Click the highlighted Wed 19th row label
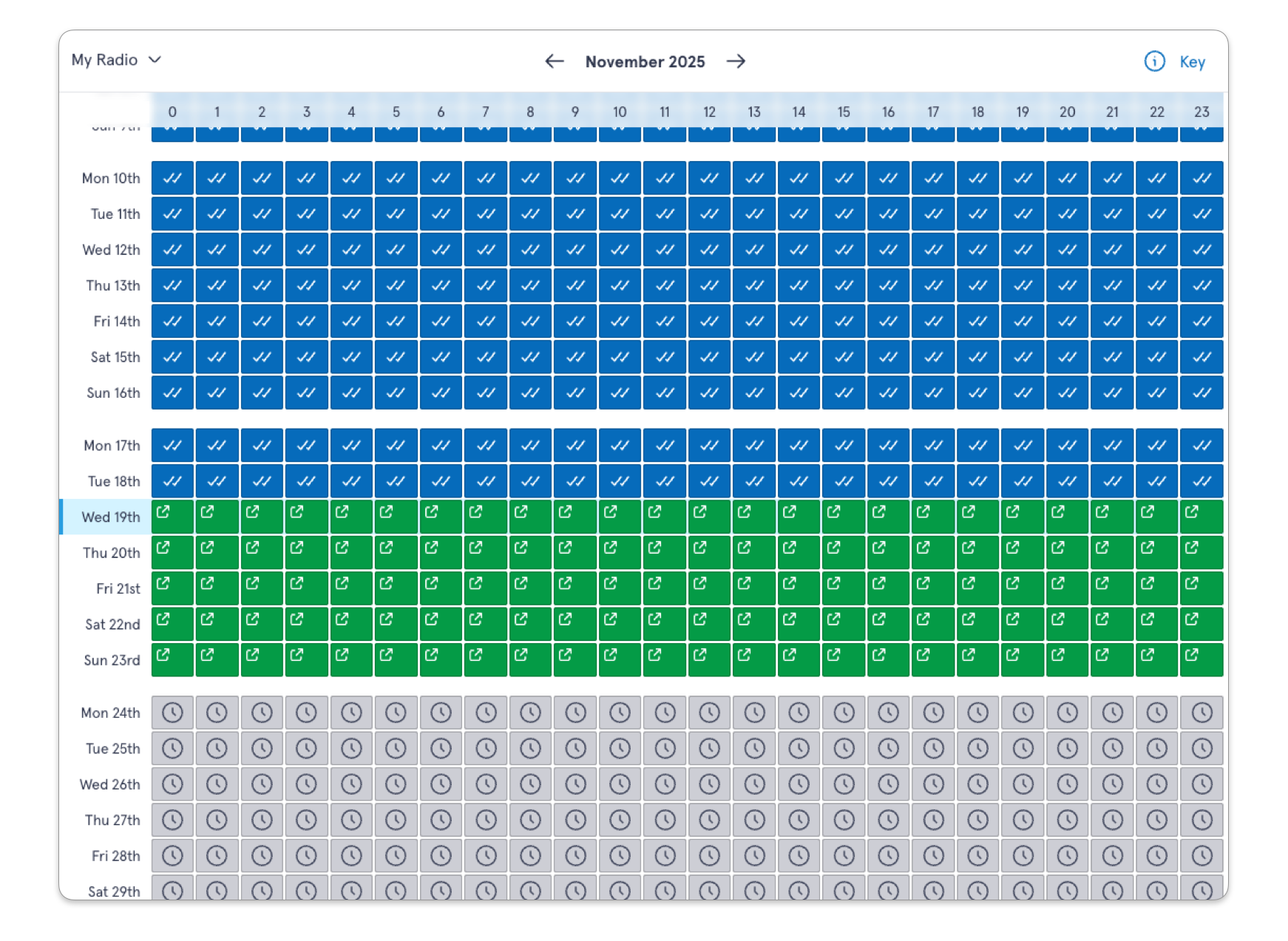Screen dimensions: 1288x941 pyautogui.click(x=111, y=517)
